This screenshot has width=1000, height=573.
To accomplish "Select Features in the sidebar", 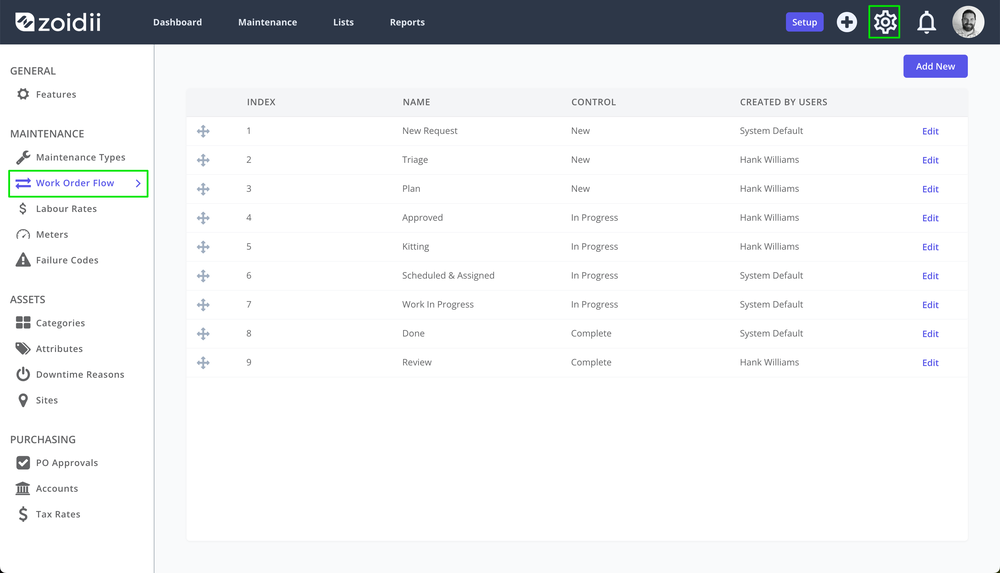I will [56, 94].
